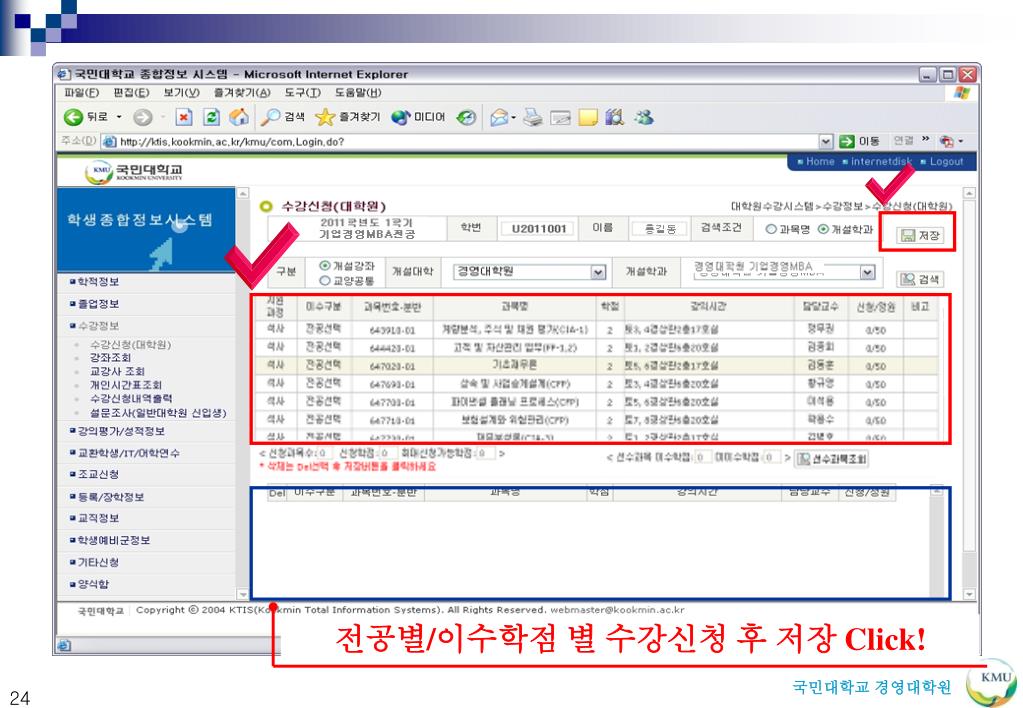The width and height of the screenshot is (1023, 708).
Task: Go to the Home page house icon
Action: point(239,117)
